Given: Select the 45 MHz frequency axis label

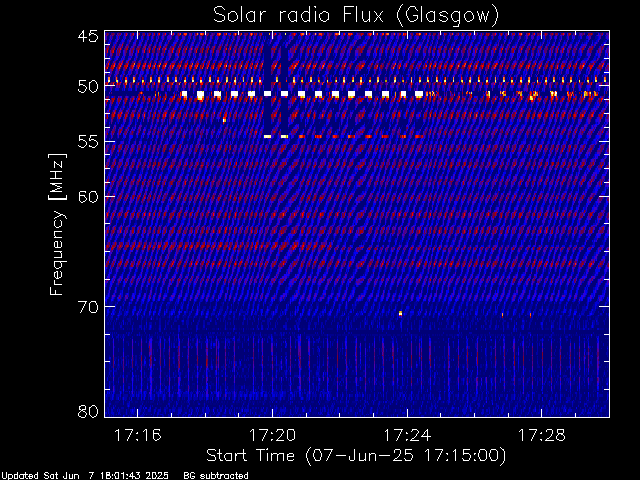Looking at the screenshot, I should pos(88,36).
